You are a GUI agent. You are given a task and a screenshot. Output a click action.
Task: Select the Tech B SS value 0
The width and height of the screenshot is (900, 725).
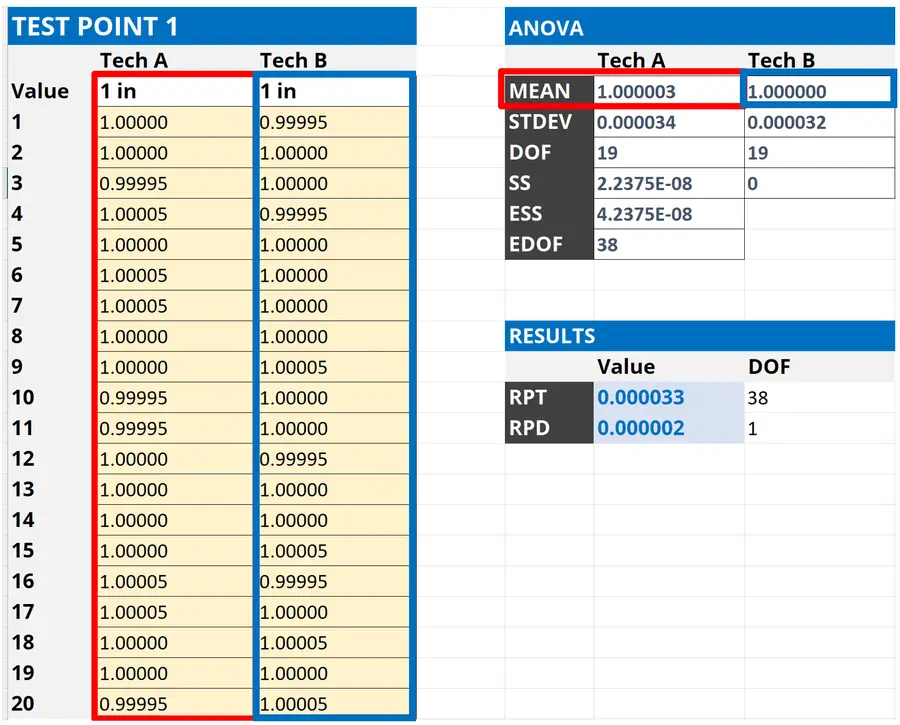819,183
